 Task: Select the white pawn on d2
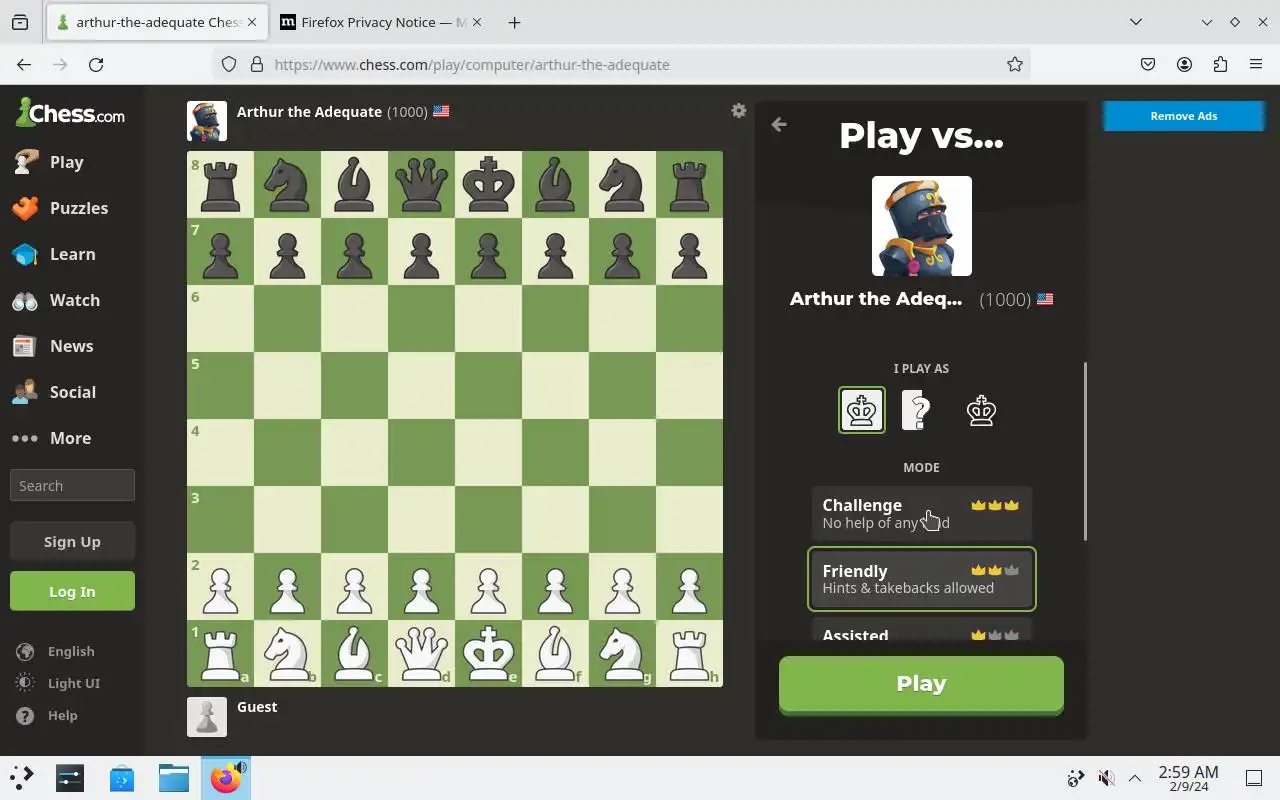[x=421, y=586]
